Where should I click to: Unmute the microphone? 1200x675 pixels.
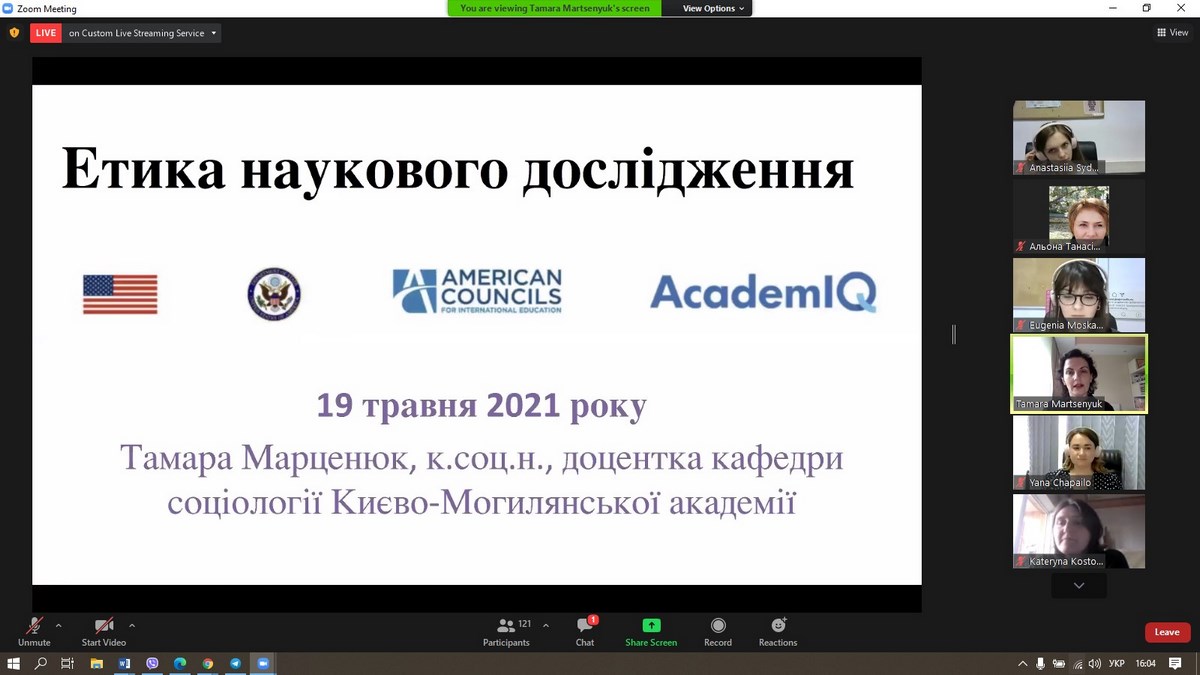click(x=34, y=630)
